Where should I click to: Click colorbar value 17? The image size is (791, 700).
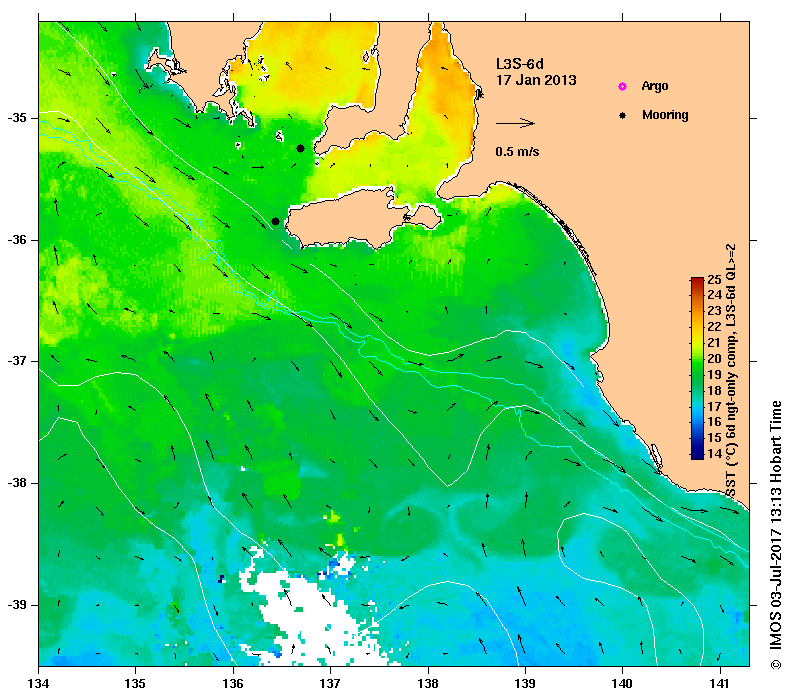click(x=714, y=406)
